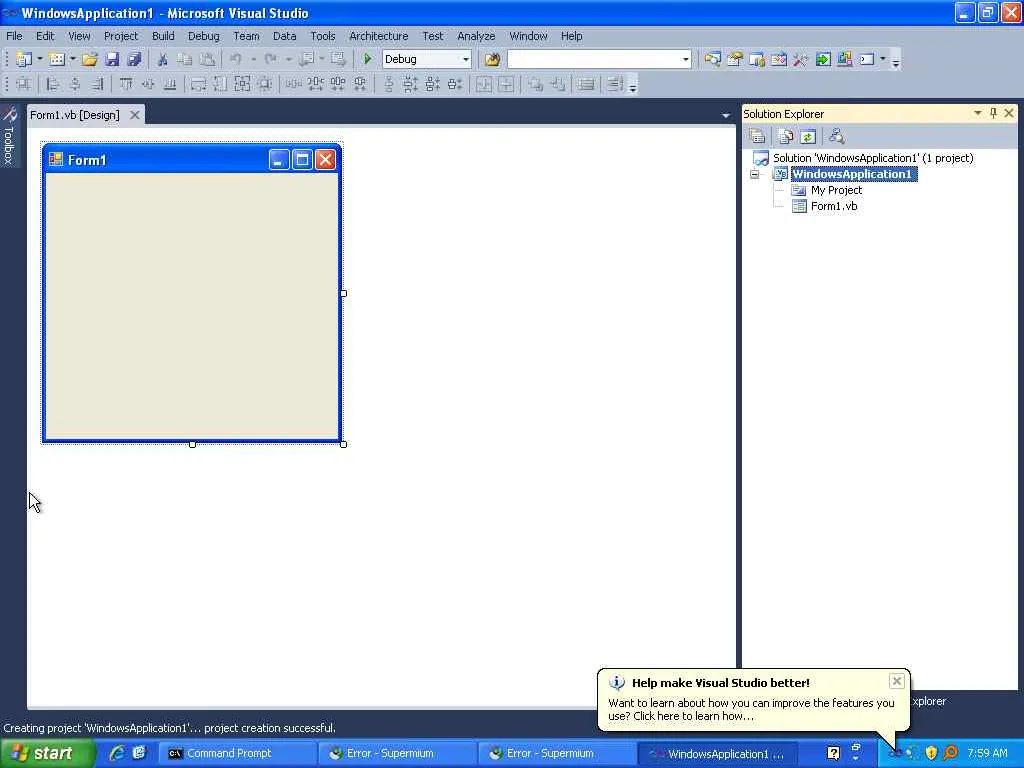Save Form1.vb with the single-disk Save icon
The width and height of the screenshot is (1024, 768).
click(x=112, y=59)
